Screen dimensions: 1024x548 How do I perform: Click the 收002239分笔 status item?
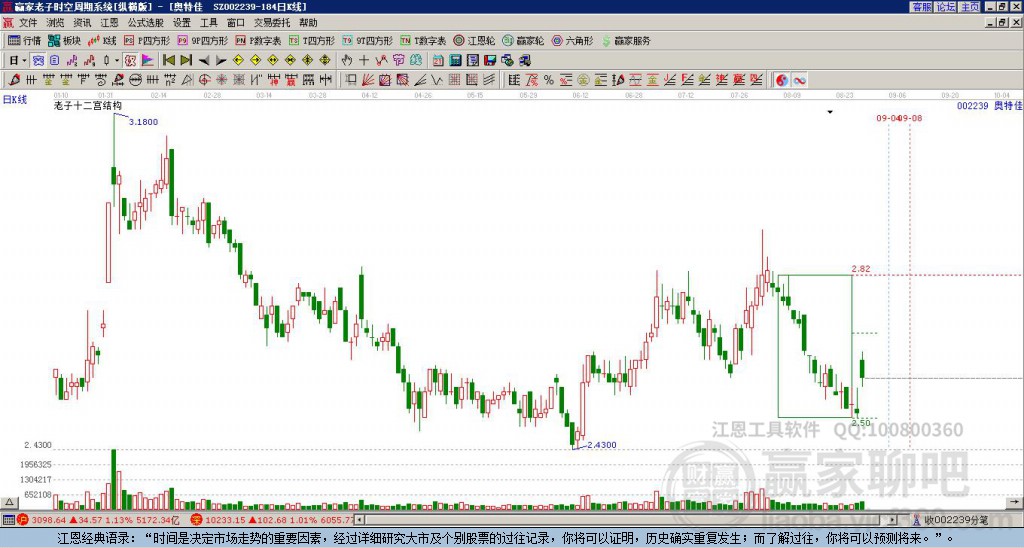point(952,520)
